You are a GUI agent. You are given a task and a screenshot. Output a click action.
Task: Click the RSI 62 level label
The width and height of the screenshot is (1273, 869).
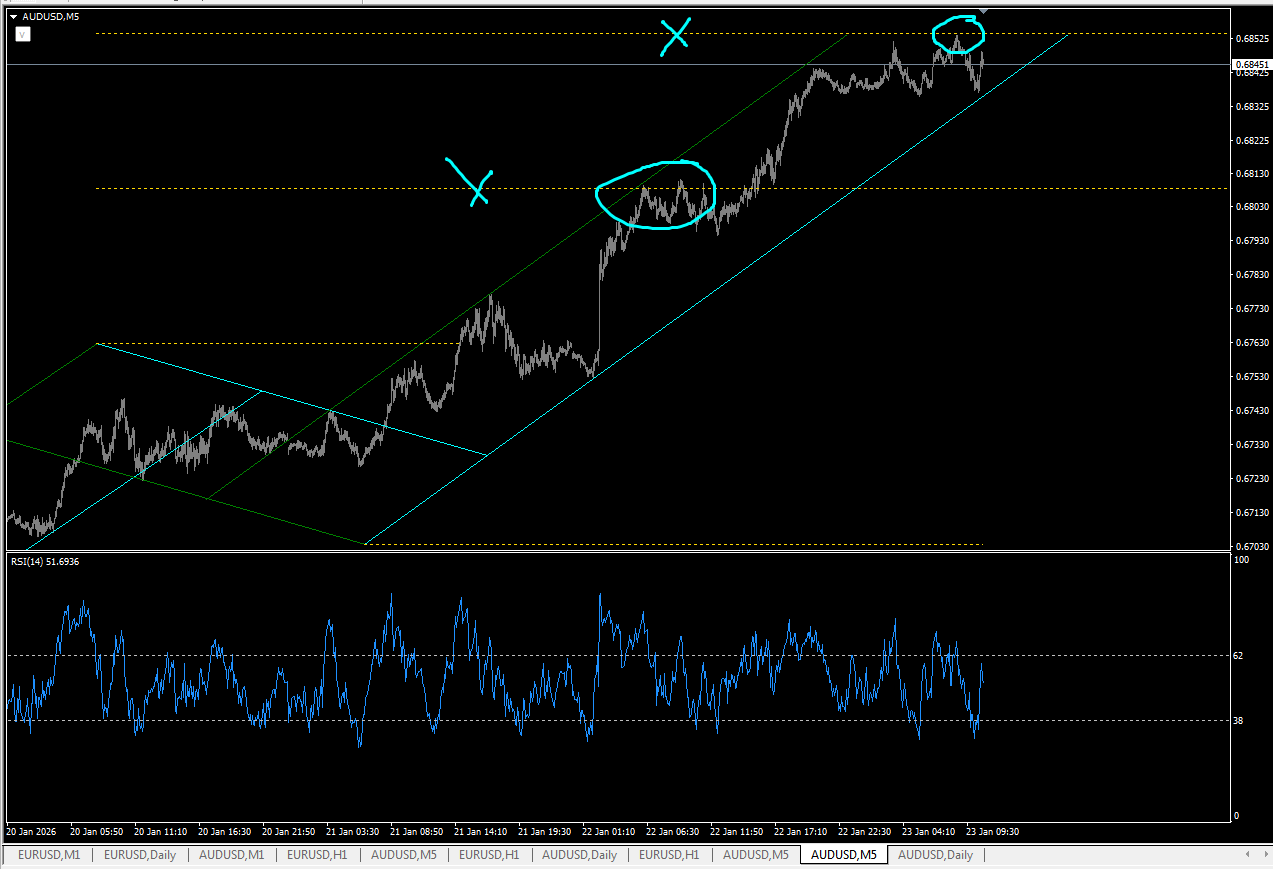[x=1238, y=656]
